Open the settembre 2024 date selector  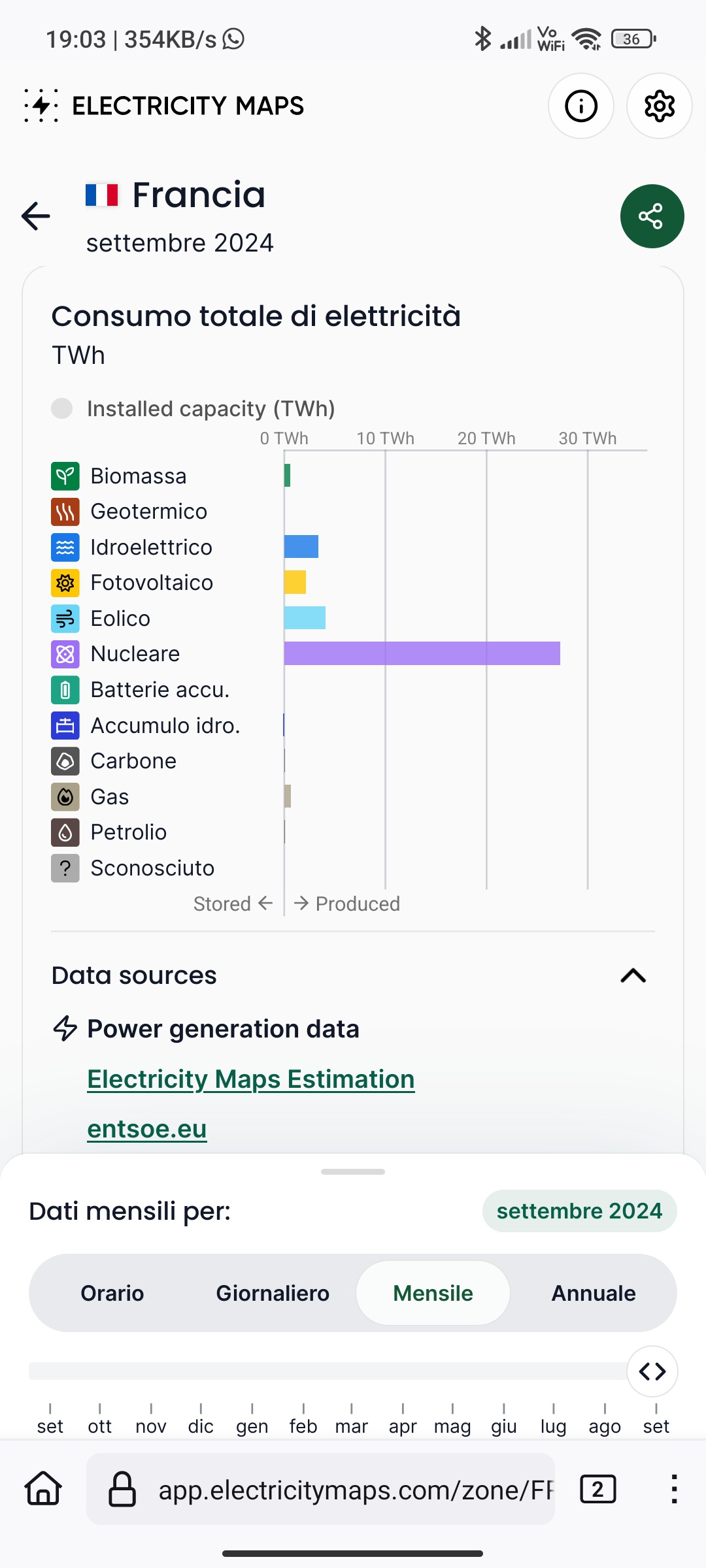point(580,1211)
